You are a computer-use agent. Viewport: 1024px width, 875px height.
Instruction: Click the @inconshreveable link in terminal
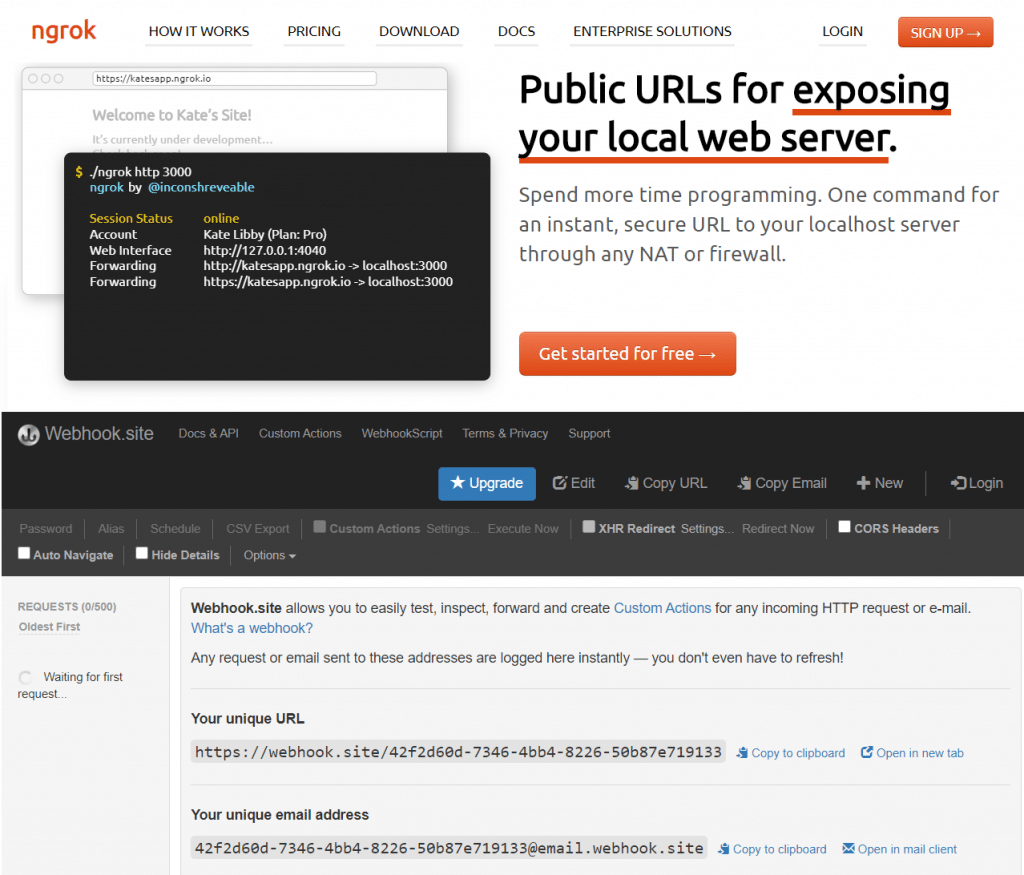(x=201, y=187)
